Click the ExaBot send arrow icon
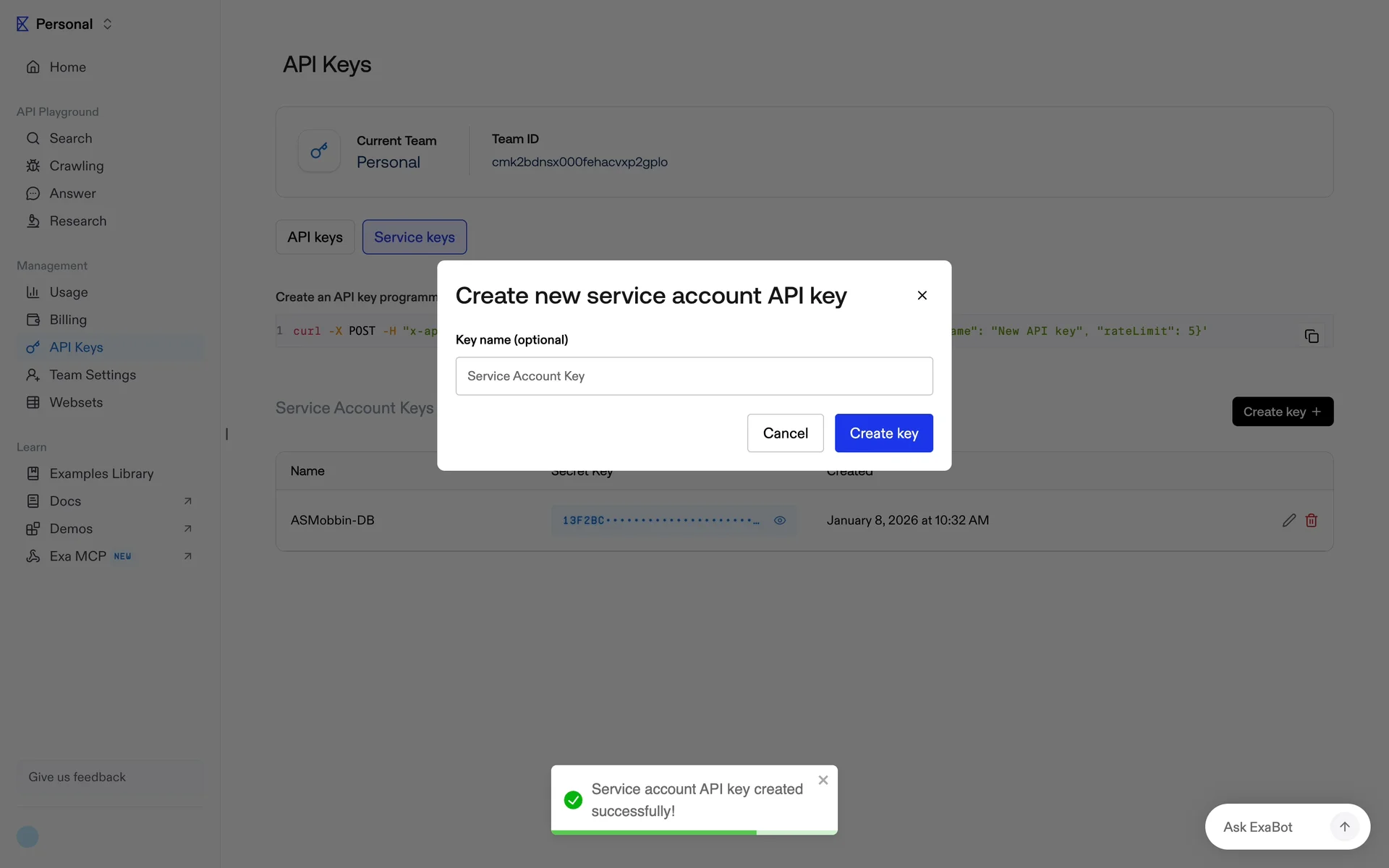Image resolution: width=1389 pixels, height=868 pixels. pyautogui.click(x=1344, y=827)
